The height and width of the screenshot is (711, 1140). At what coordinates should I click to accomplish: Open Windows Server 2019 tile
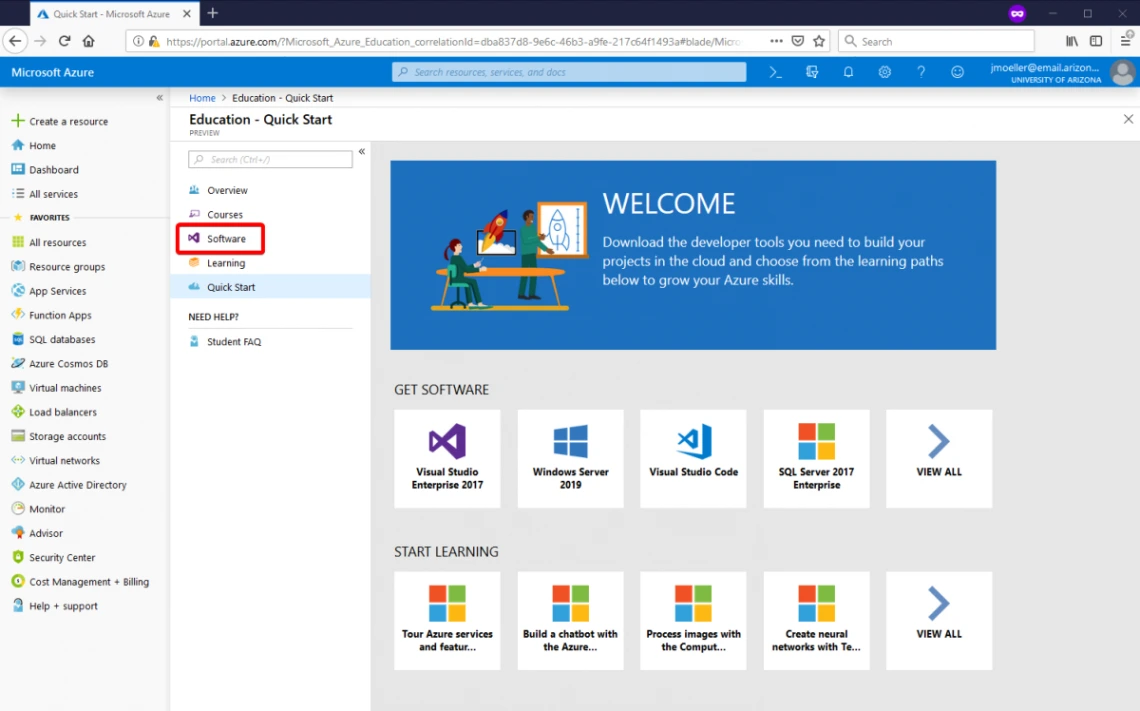570,458
